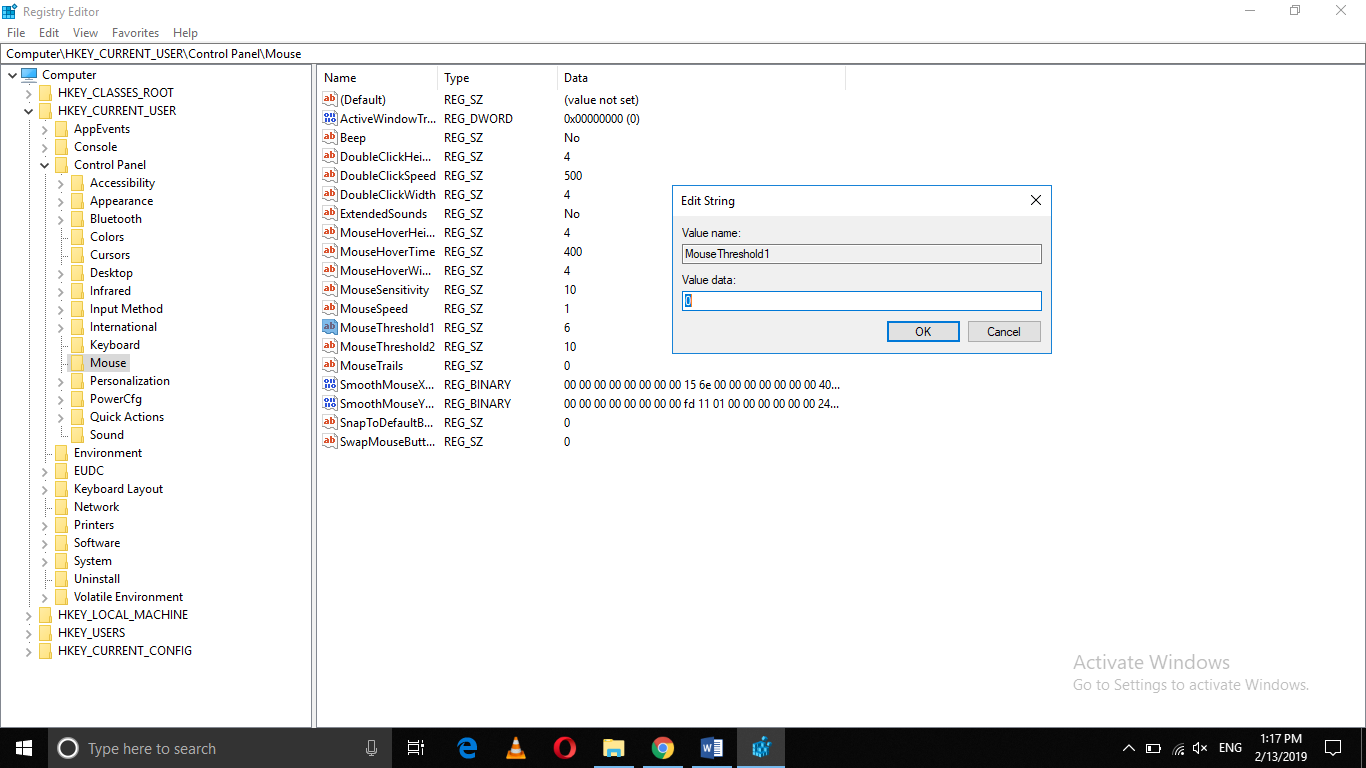Select the Mouse folder icon in the tree
Image resolution: width=1366 pixels, height=768 pixels.
click(x=78, y=362)
